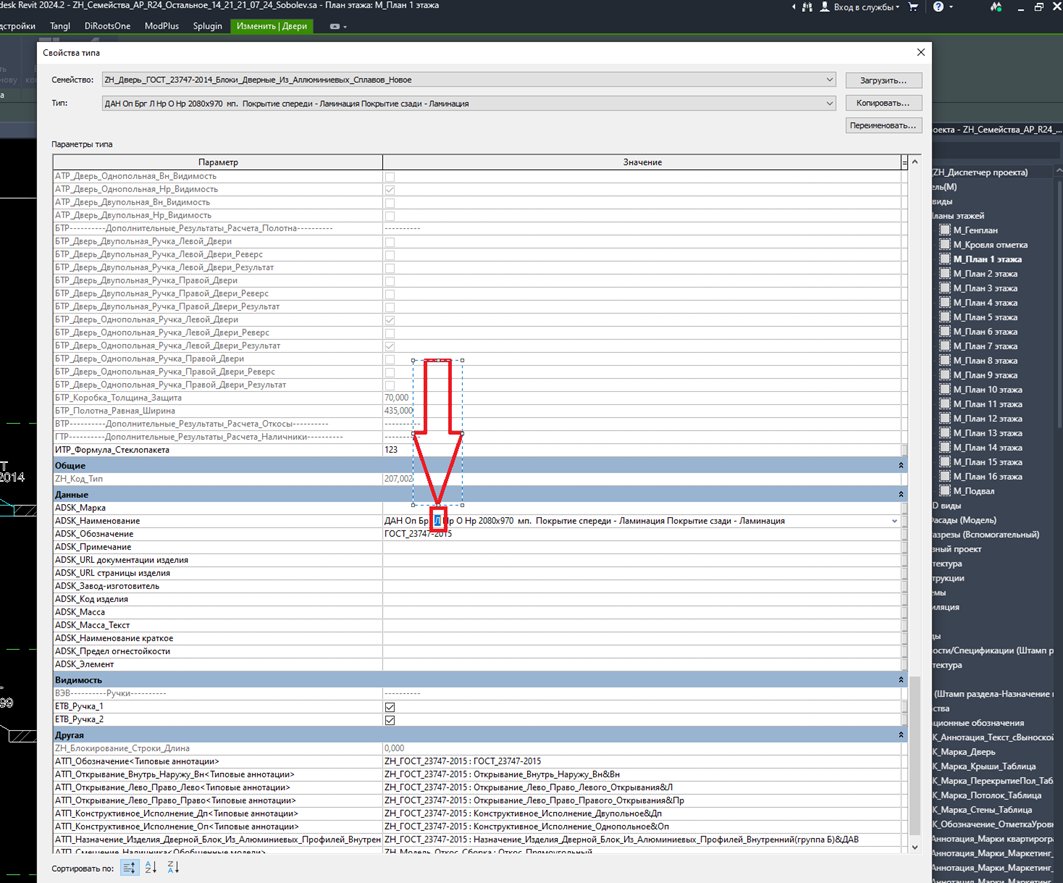The width and height of the screenshot is (1063, 883).
Task: Click АТП_Конструктивное_Исполнение_Дп value cell
Action: coord(642,813)
